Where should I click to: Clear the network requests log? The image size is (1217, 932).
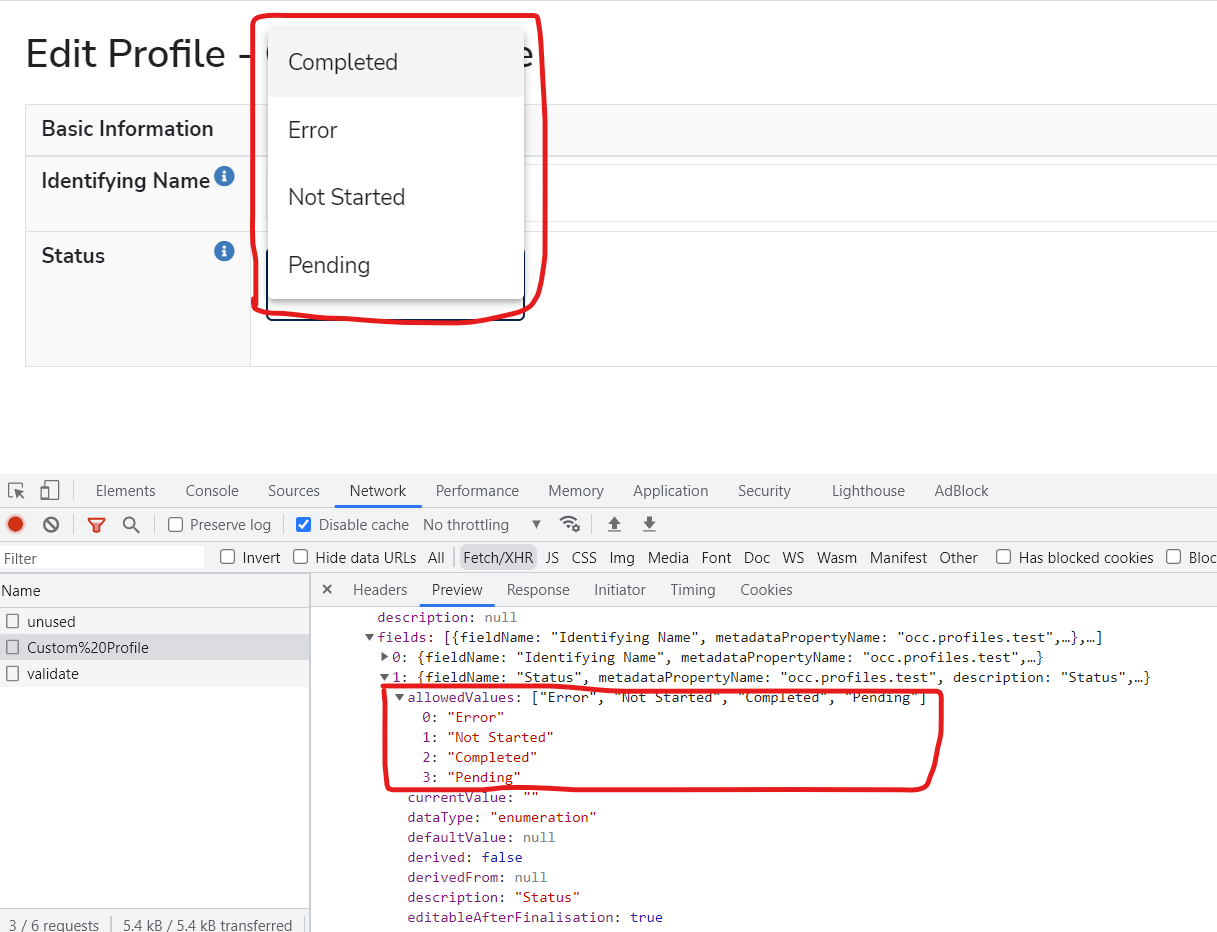(50, 523)
